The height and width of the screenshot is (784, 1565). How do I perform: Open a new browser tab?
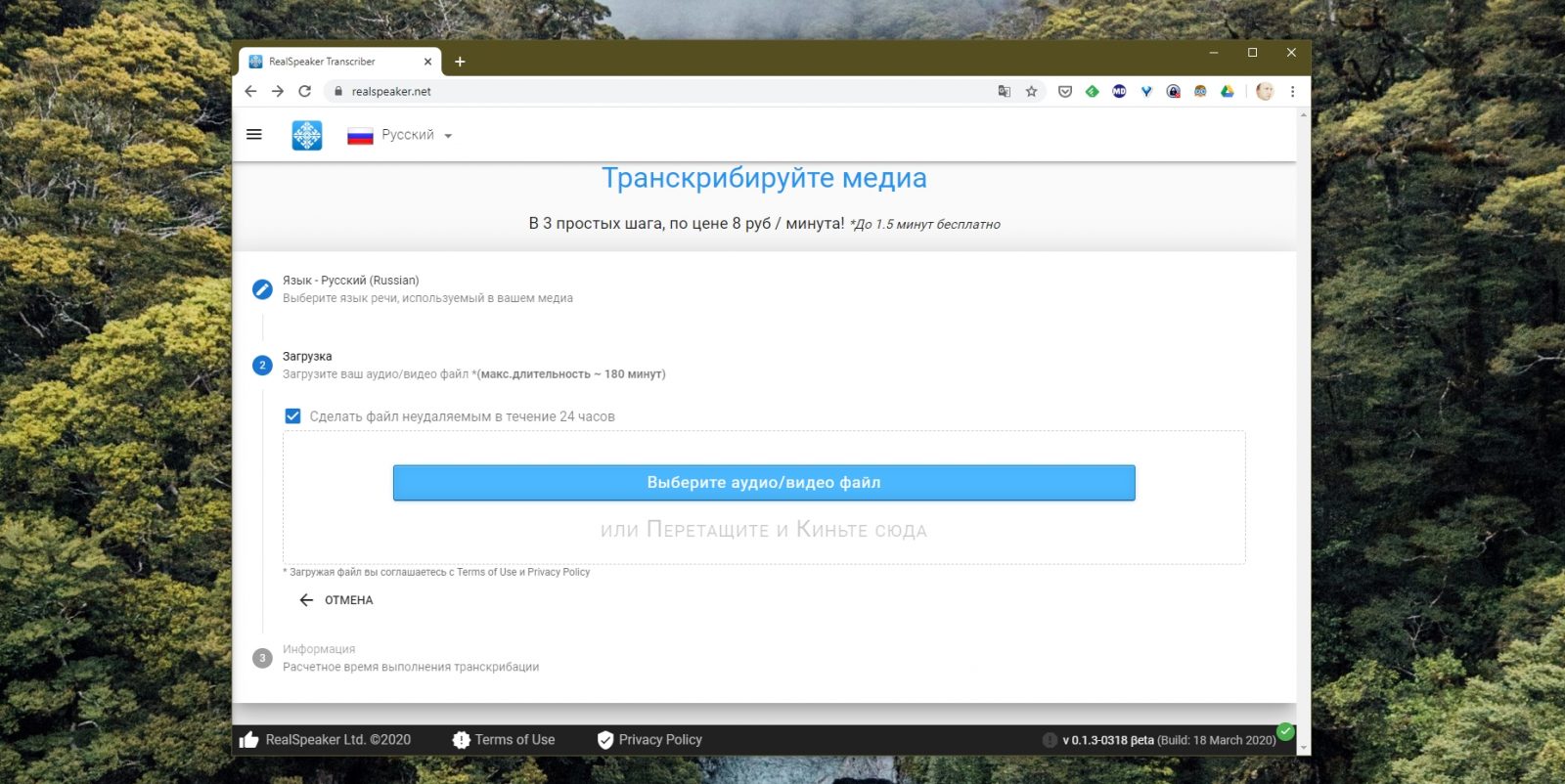coord(460,62)
